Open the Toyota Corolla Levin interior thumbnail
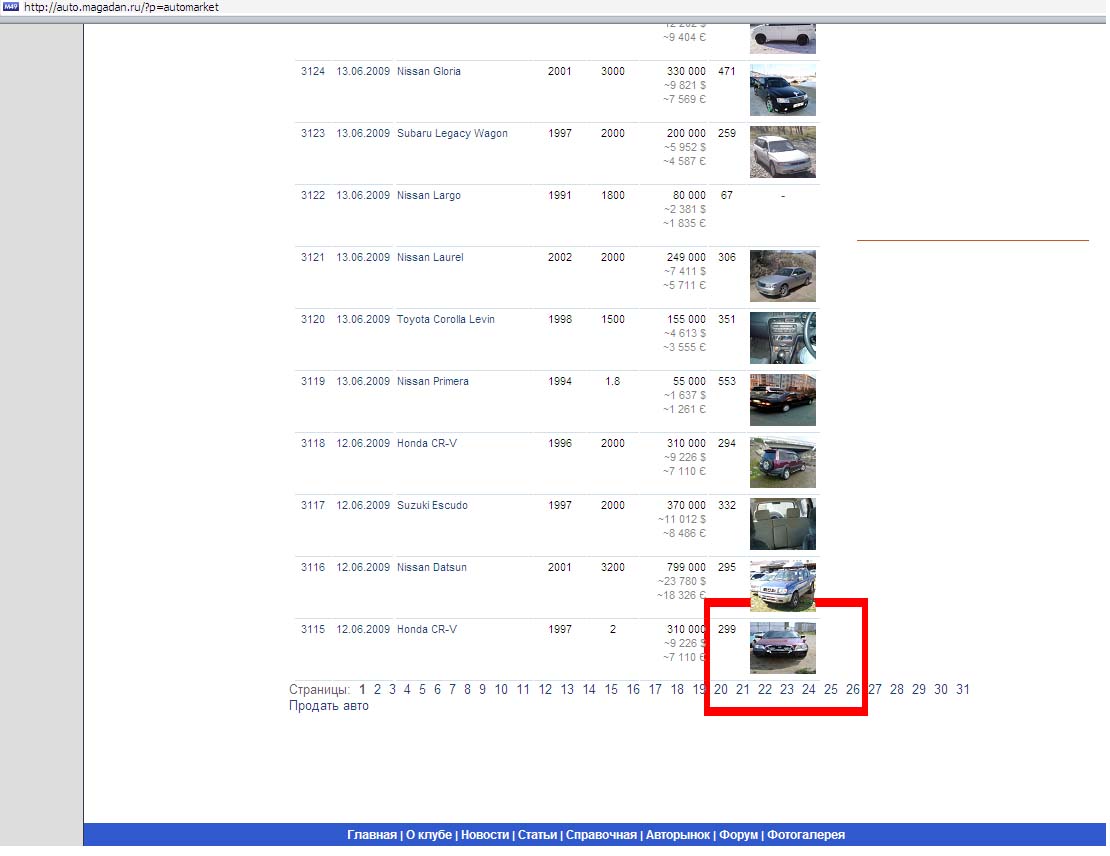 click(x=782, y=338)
